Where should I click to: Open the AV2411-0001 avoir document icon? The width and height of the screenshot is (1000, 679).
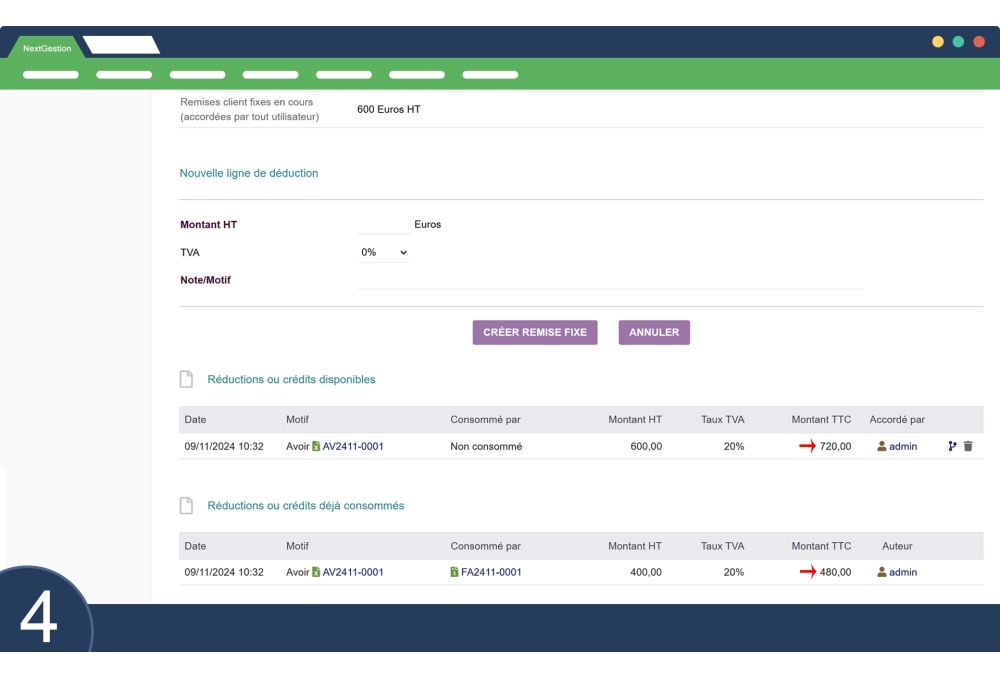coord(317,446)
